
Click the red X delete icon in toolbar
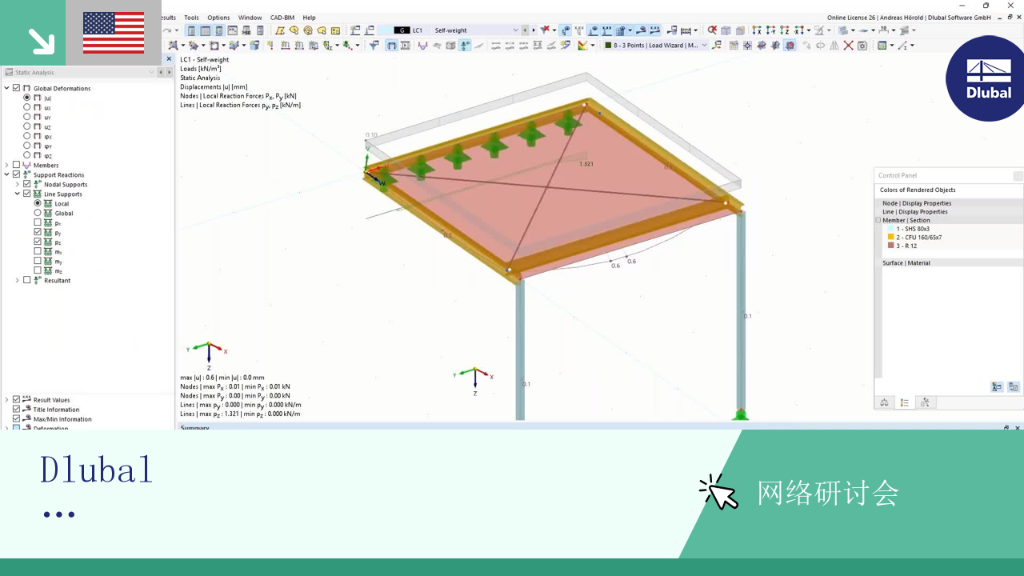[x=848, y=46]
